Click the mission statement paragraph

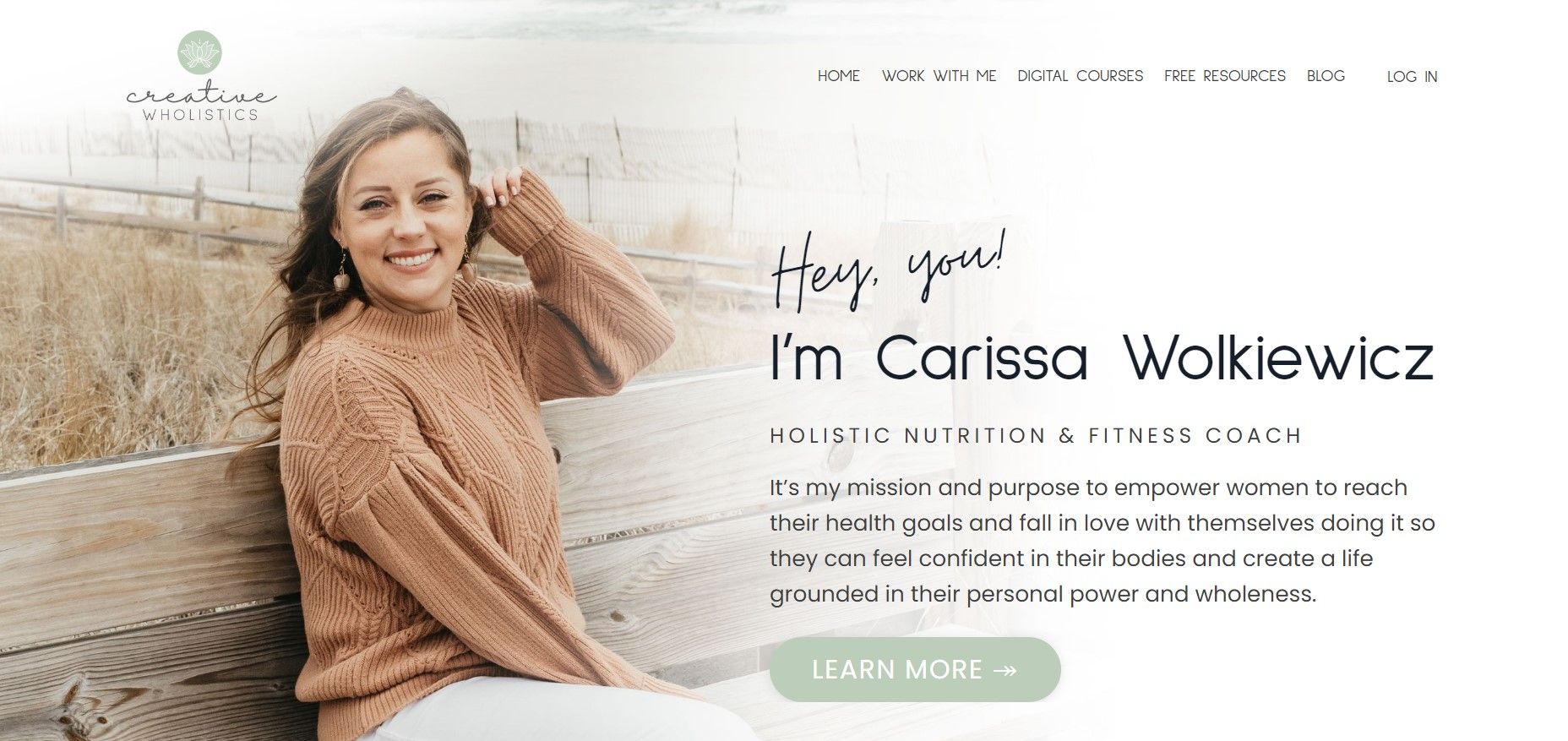pyautogui.click(x=1102, y=541)
